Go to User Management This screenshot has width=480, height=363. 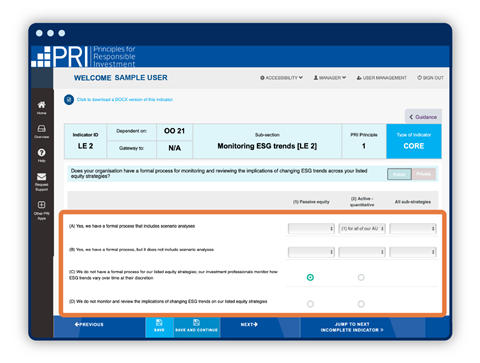coord(382,78)
